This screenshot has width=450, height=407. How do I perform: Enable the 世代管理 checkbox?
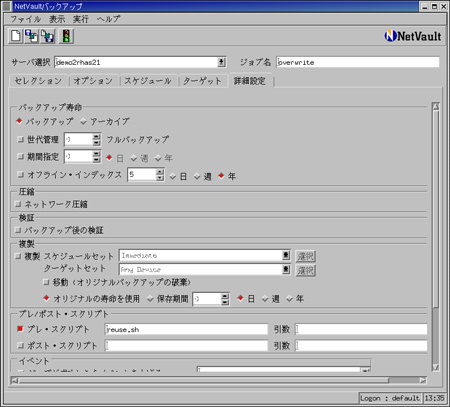coord(21,139)
